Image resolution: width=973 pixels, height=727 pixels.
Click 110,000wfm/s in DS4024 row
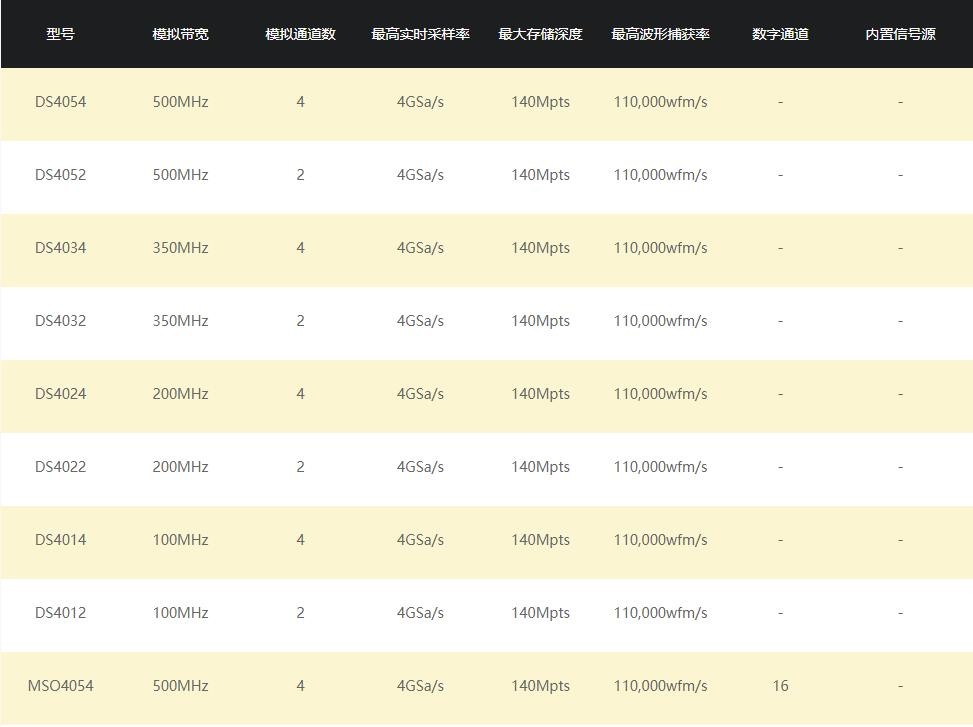661,394
